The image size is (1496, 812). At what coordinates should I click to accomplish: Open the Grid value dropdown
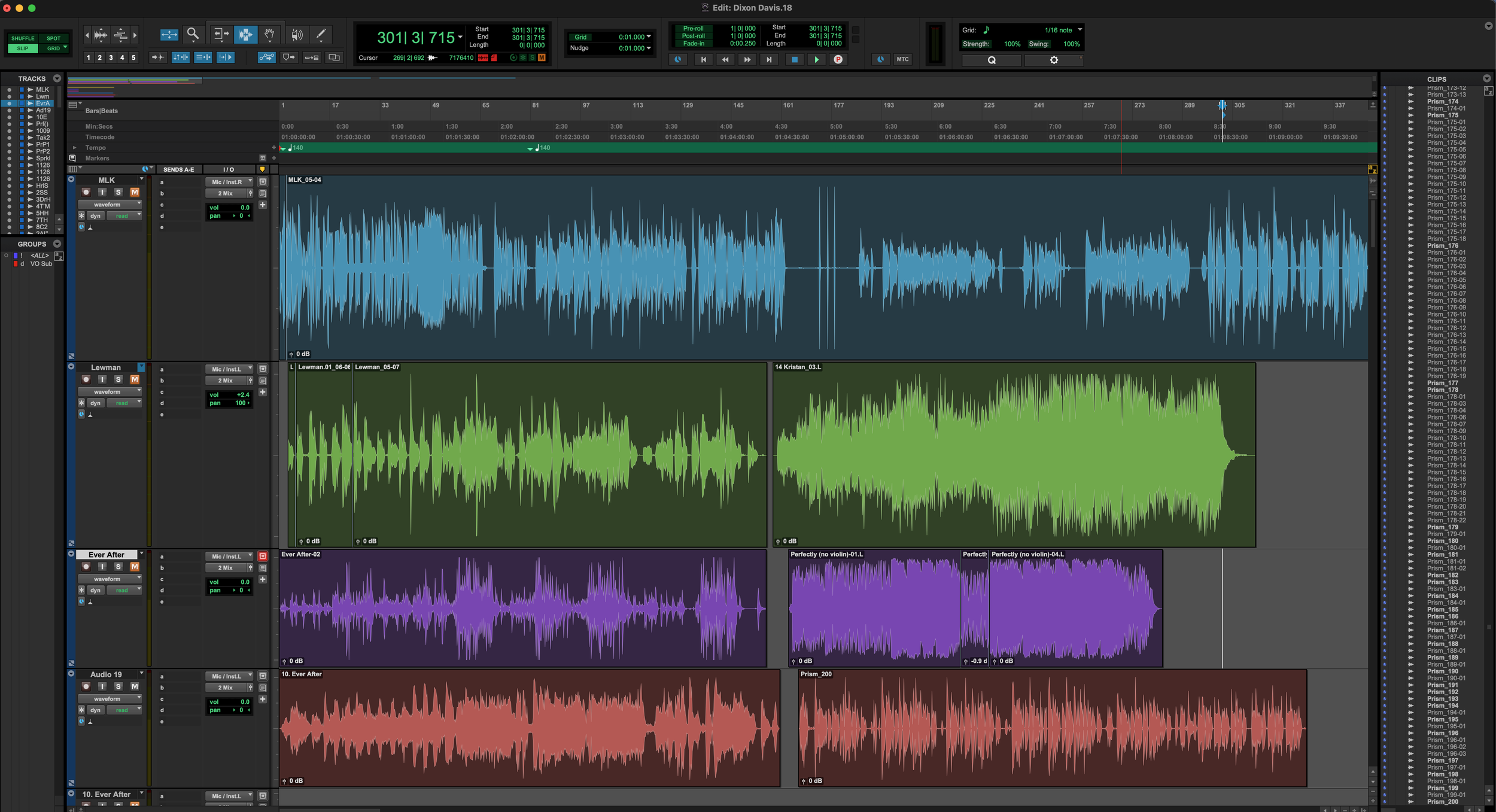pos(649,37)
